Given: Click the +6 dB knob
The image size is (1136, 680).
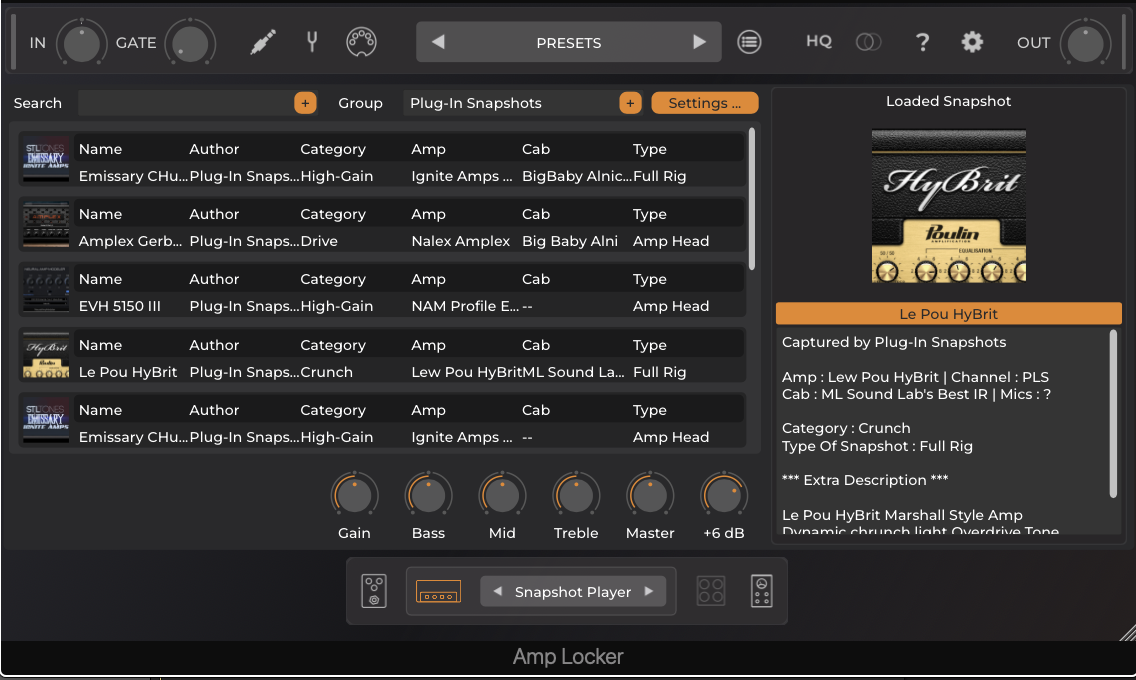Looking at the screenshot, I should click(x=724, y=495).
